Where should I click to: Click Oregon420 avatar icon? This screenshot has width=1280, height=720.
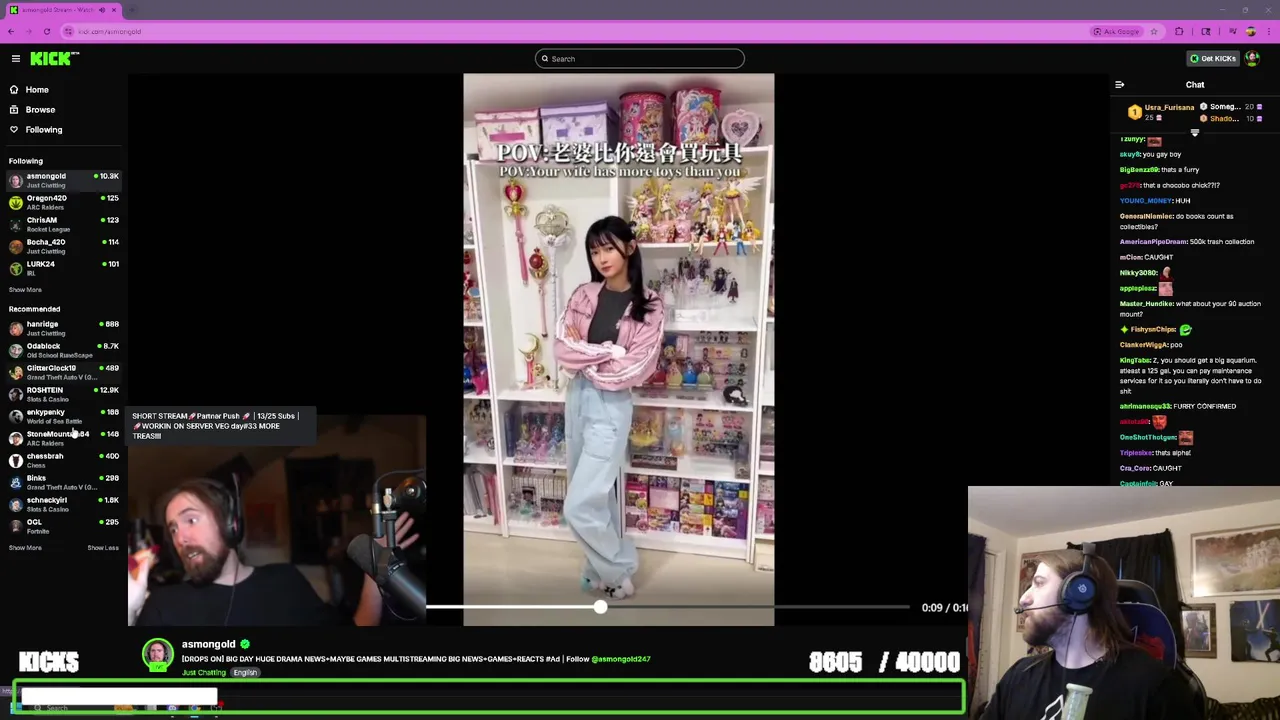(x=16, y=202)
